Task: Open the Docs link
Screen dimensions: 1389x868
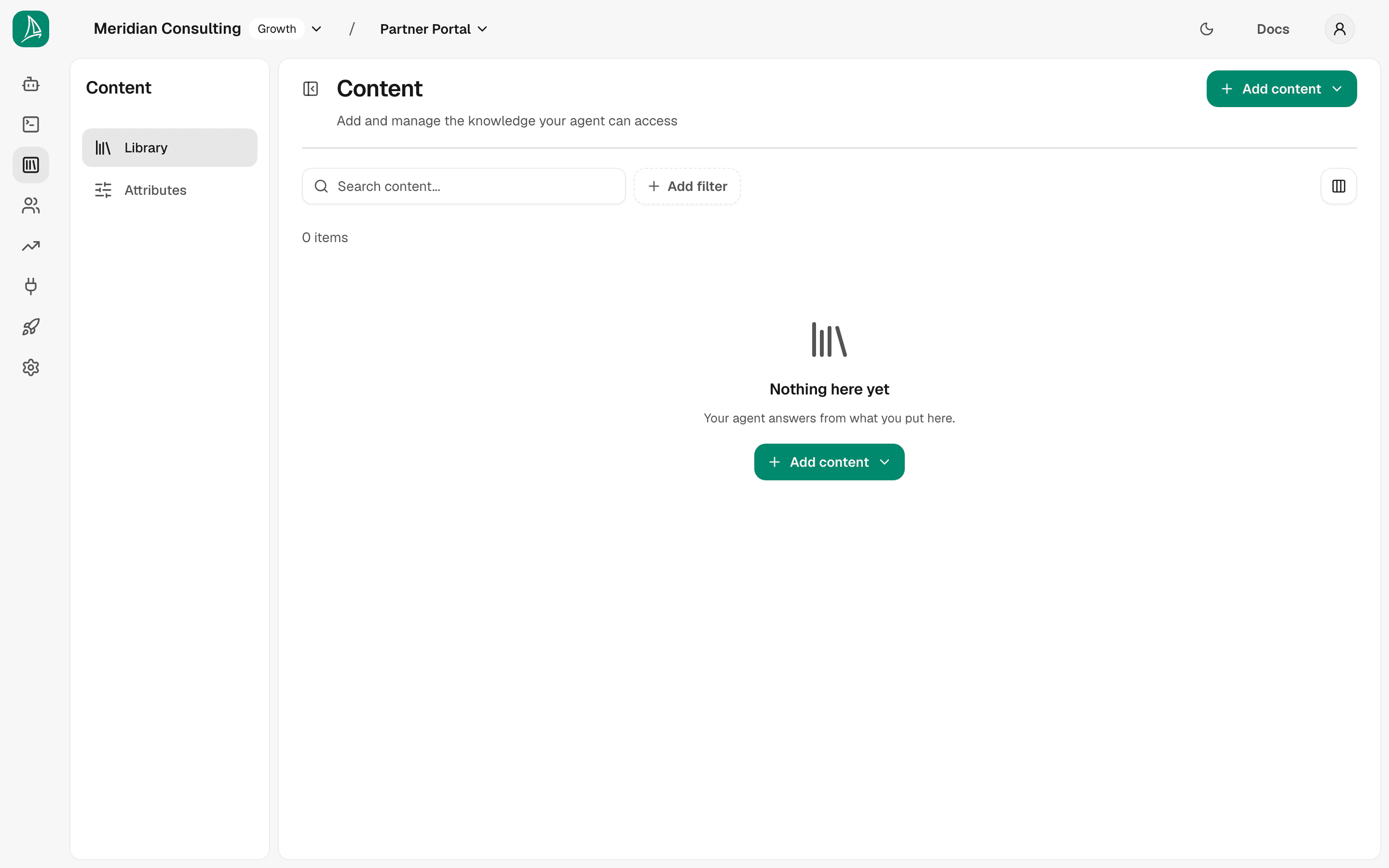Action: point(1272,29)
